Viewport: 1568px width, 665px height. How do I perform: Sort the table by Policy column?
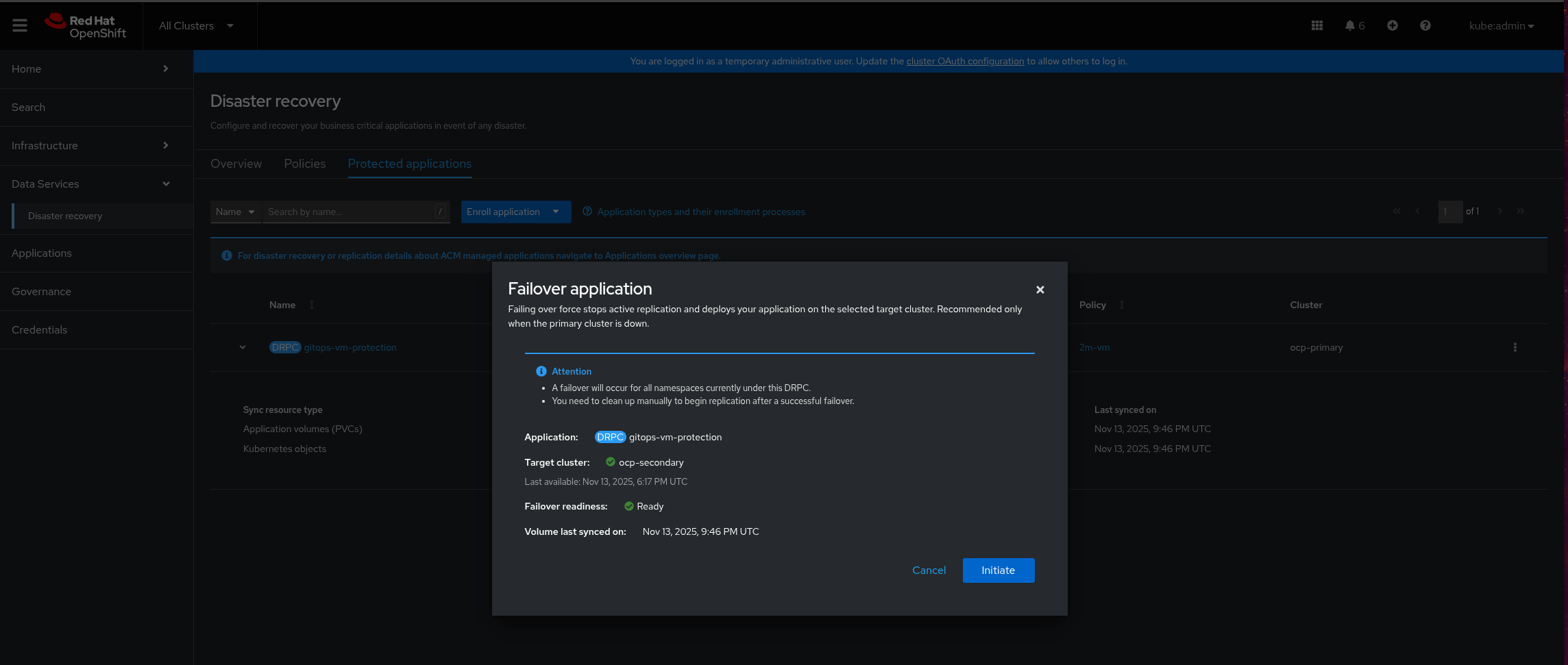point(1122,305)
